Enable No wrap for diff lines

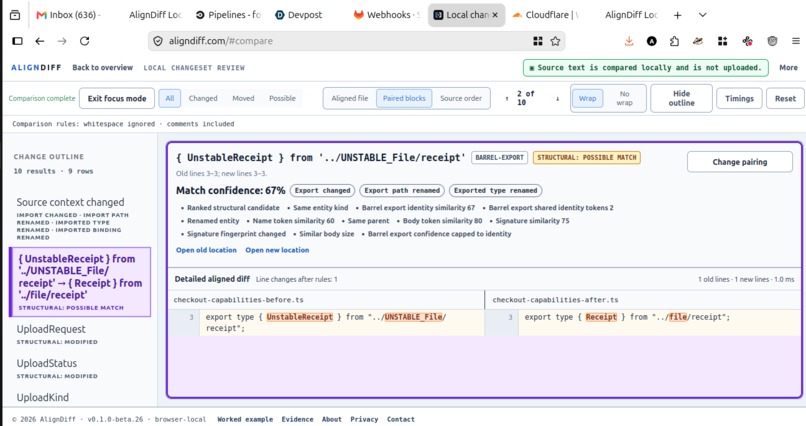[625, 98]
